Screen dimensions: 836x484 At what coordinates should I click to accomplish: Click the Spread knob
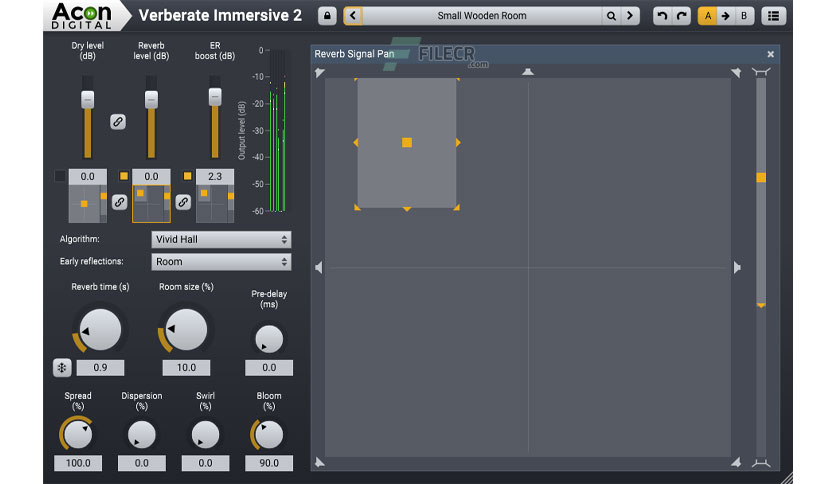78,434
